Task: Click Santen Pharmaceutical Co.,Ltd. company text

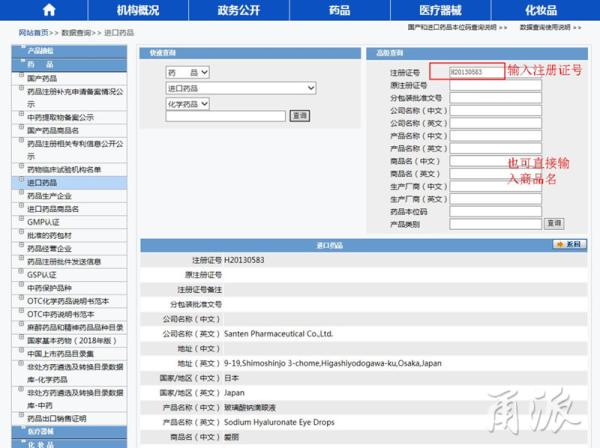Action: point(278,334)
